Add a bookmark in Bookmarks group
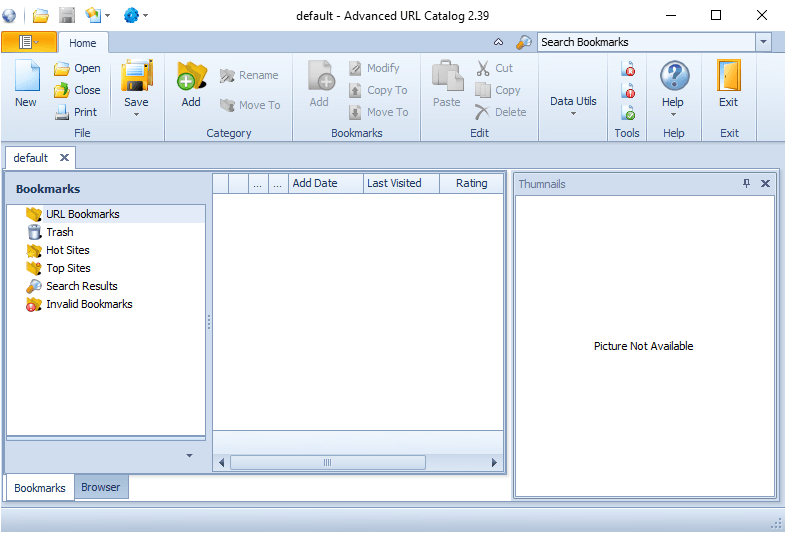The image size is (786, 533). pos(319,83)
